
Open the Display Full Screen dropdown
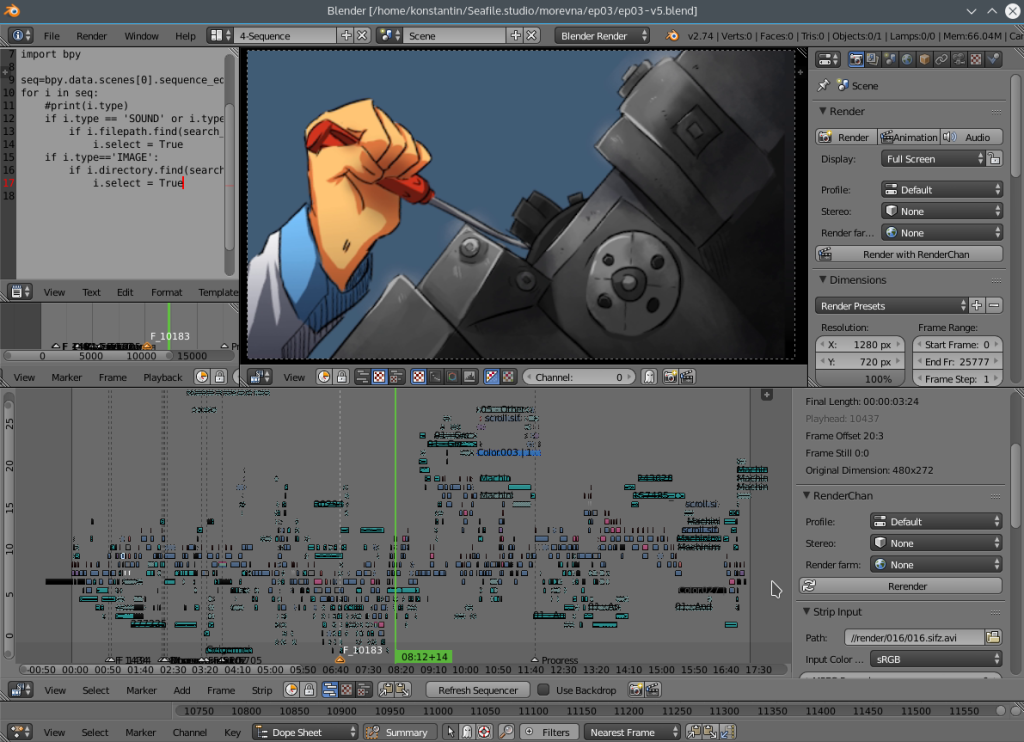[x=933, y=159]
